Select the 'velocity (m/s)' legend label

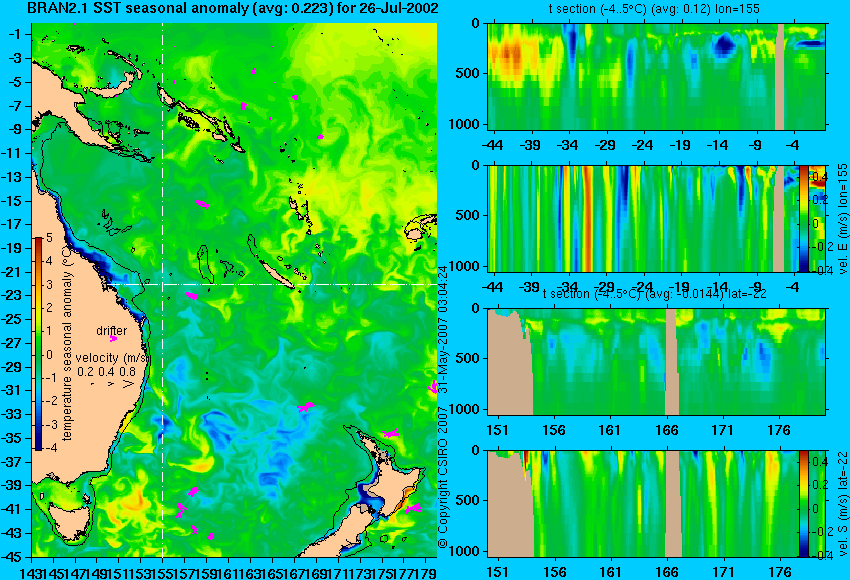click(x=112, y=358)
